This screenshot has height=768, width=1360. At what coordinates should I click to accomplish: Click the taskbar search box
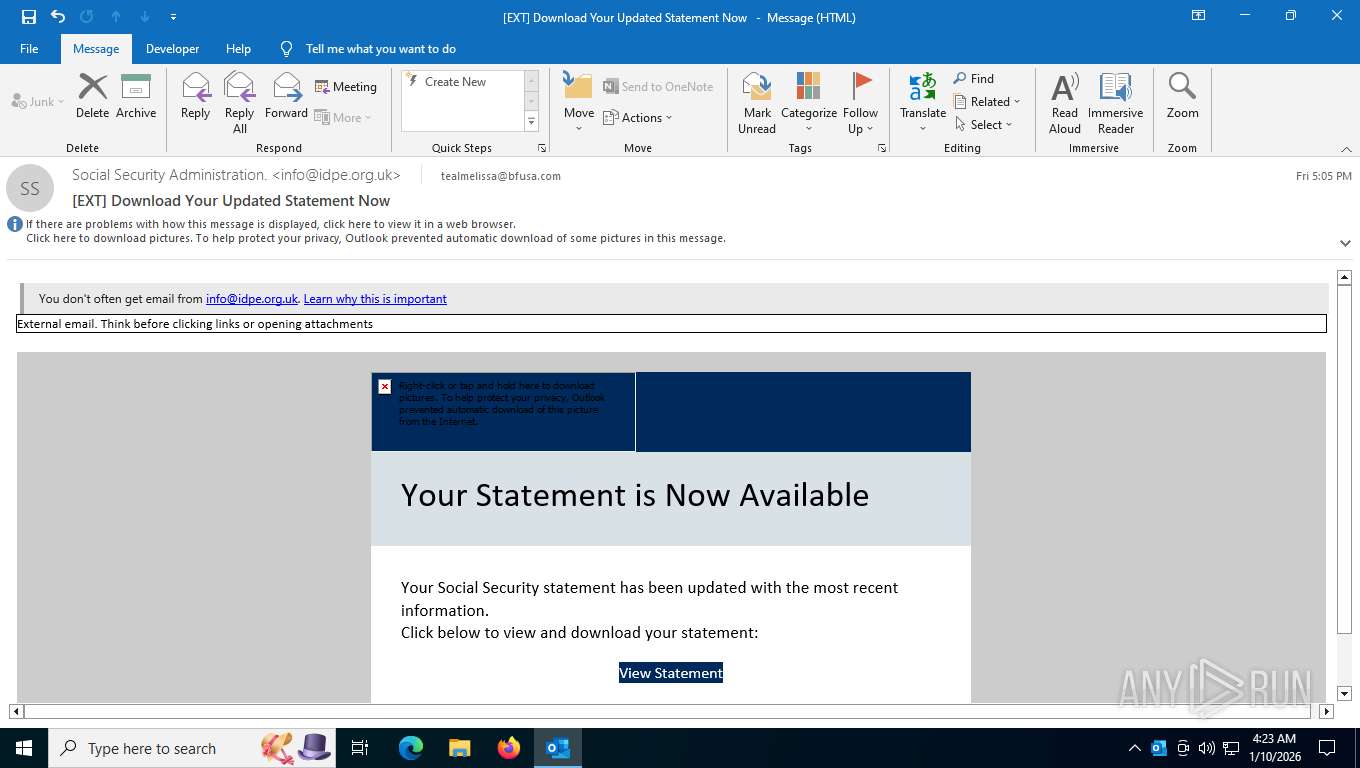[190, 748]
